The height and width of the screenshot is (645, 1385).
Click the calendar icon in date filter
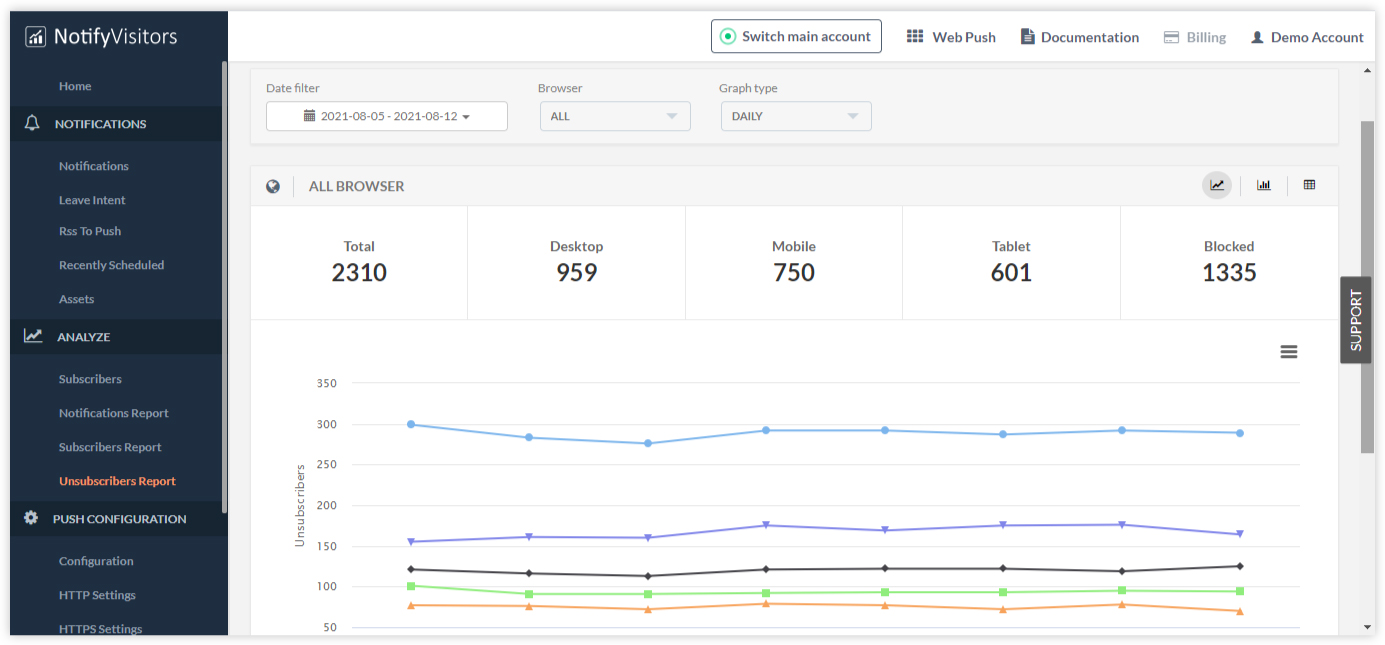click(310, 116)
